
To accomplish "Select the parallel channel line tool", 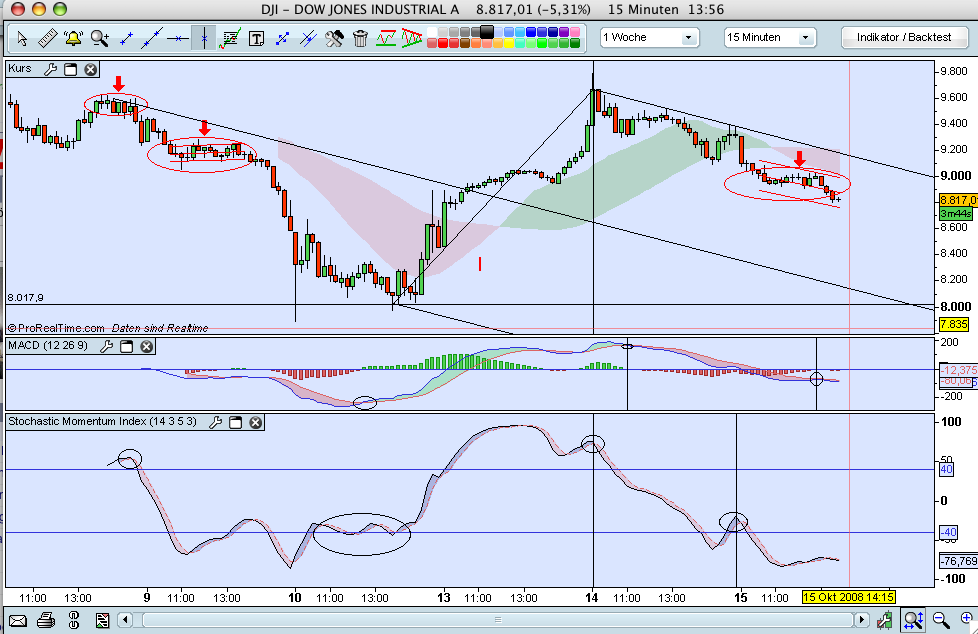I will pyautogui.click(x=308, y=39).
